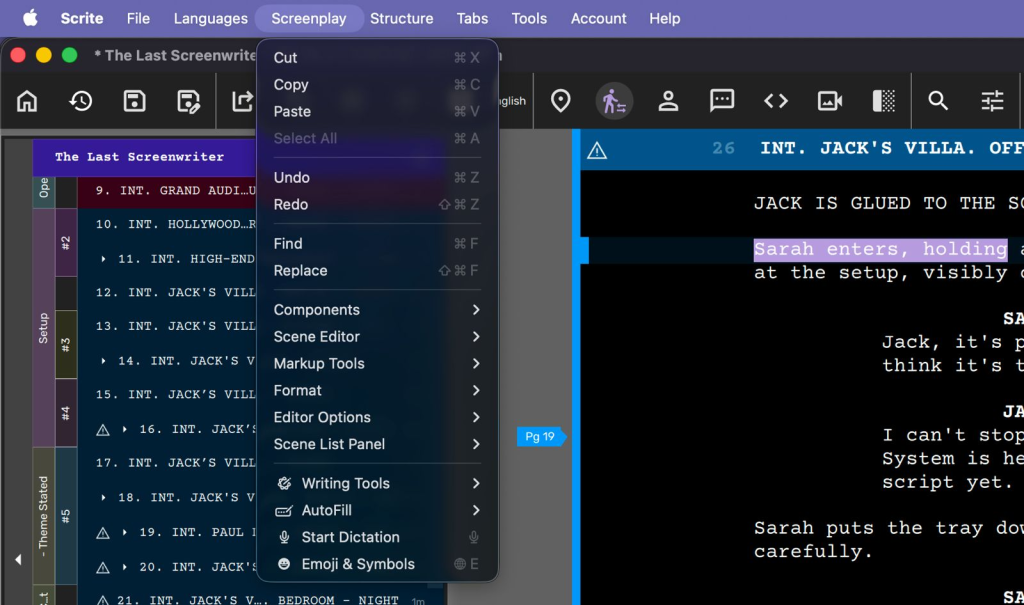Click the Export share icon
This screenshot has height=605, width=1024.
[242, 101]
